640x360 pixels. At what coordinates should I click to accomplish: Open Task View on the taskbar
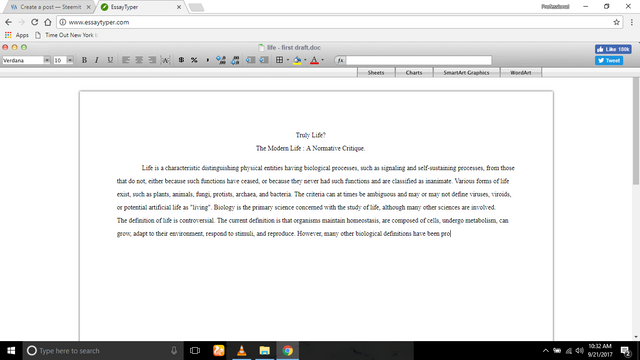tap(195, 351)
